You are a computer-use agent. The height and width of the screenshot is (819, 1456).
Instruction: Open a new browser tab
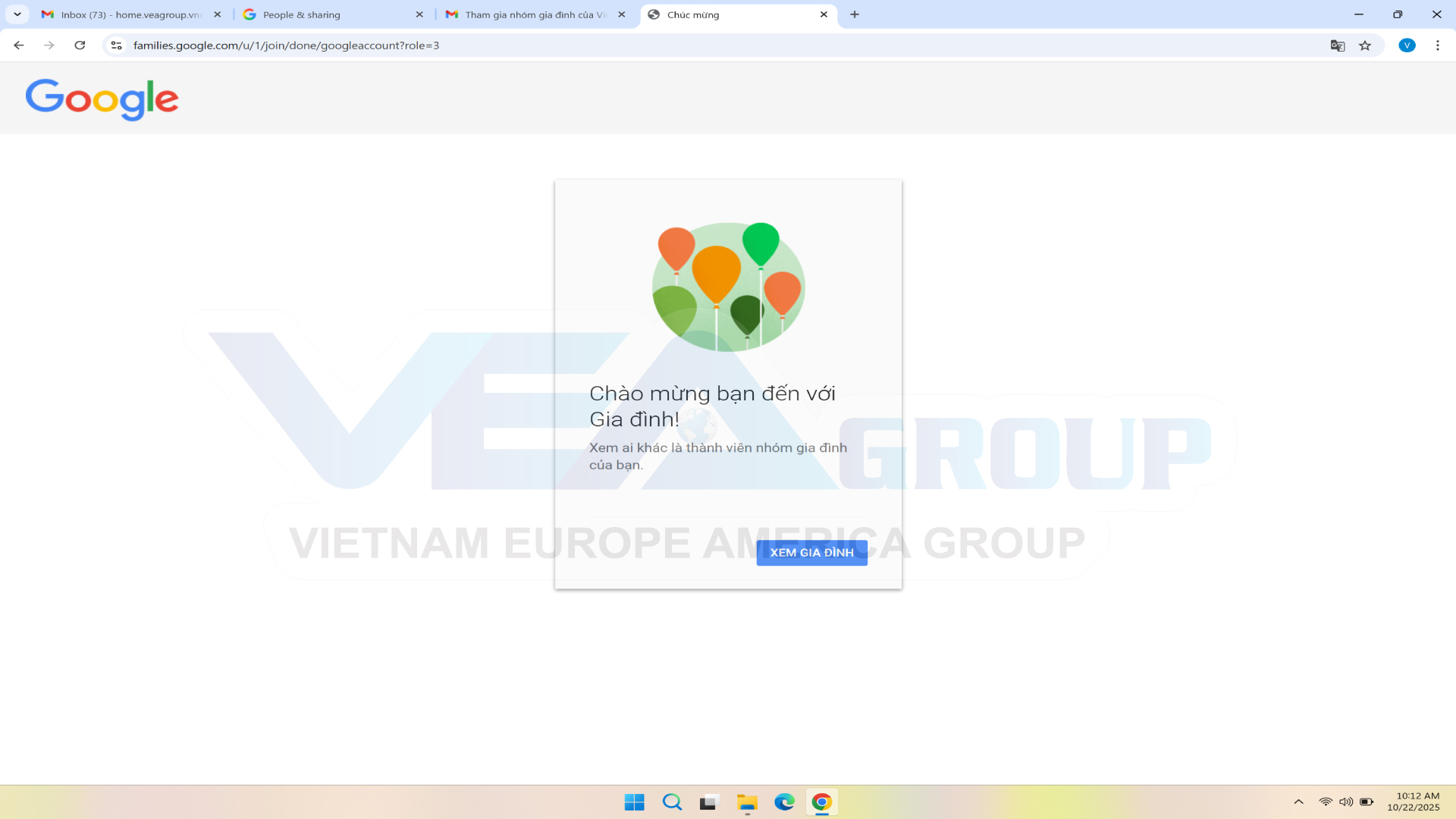[x=855, y=14]
